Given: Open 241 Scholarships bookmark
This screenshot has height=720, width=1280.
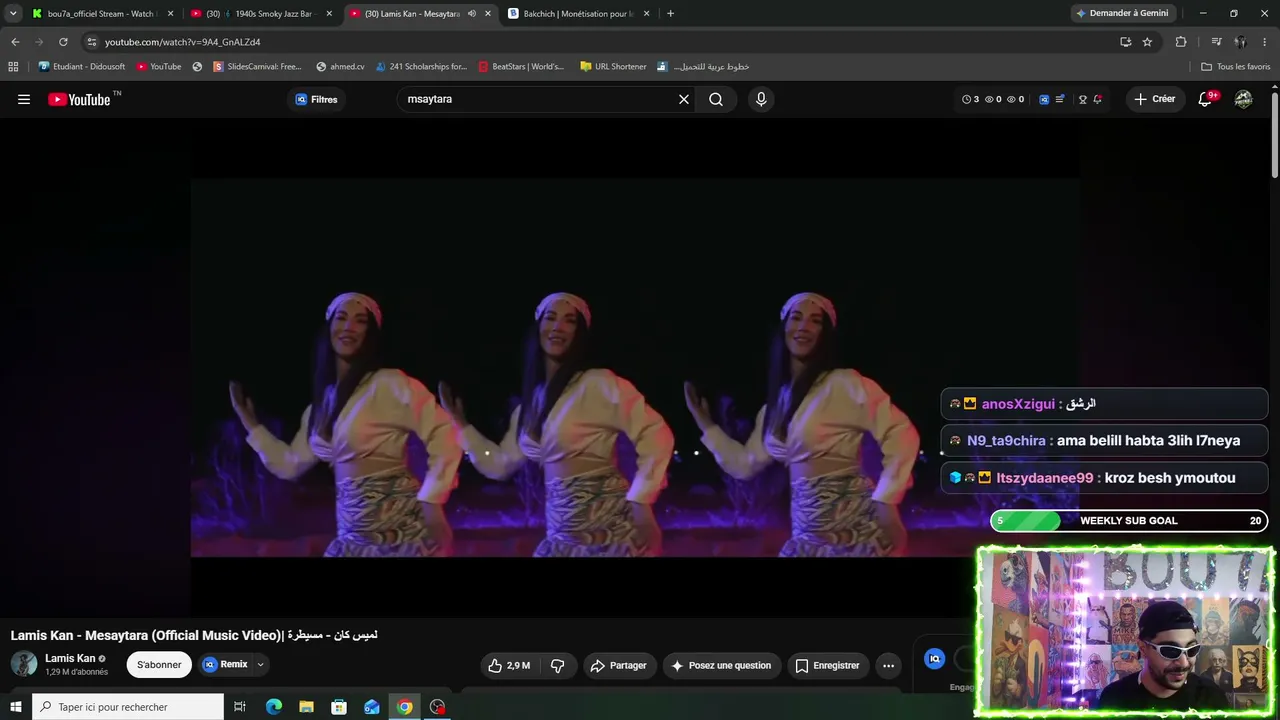Looking at the screenshot, I should pos(421,67).
